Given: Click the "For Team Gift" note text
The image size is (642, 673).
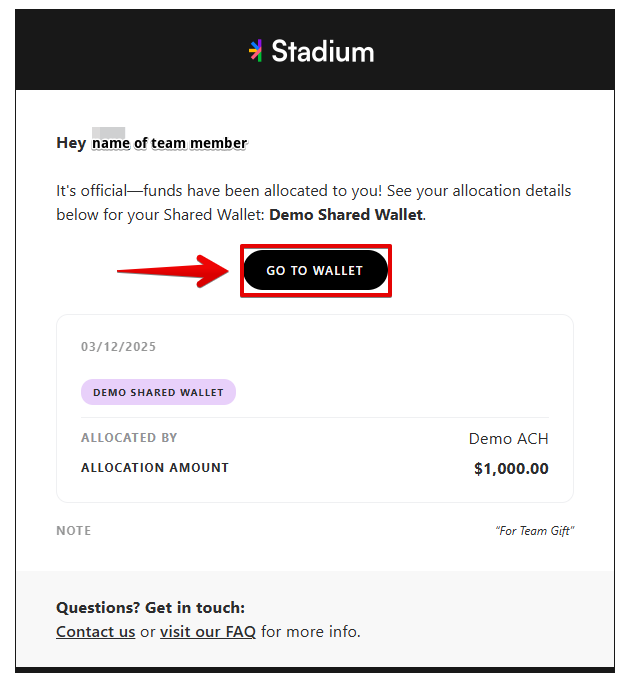Looking at the screenshot, I should point(535,531).
